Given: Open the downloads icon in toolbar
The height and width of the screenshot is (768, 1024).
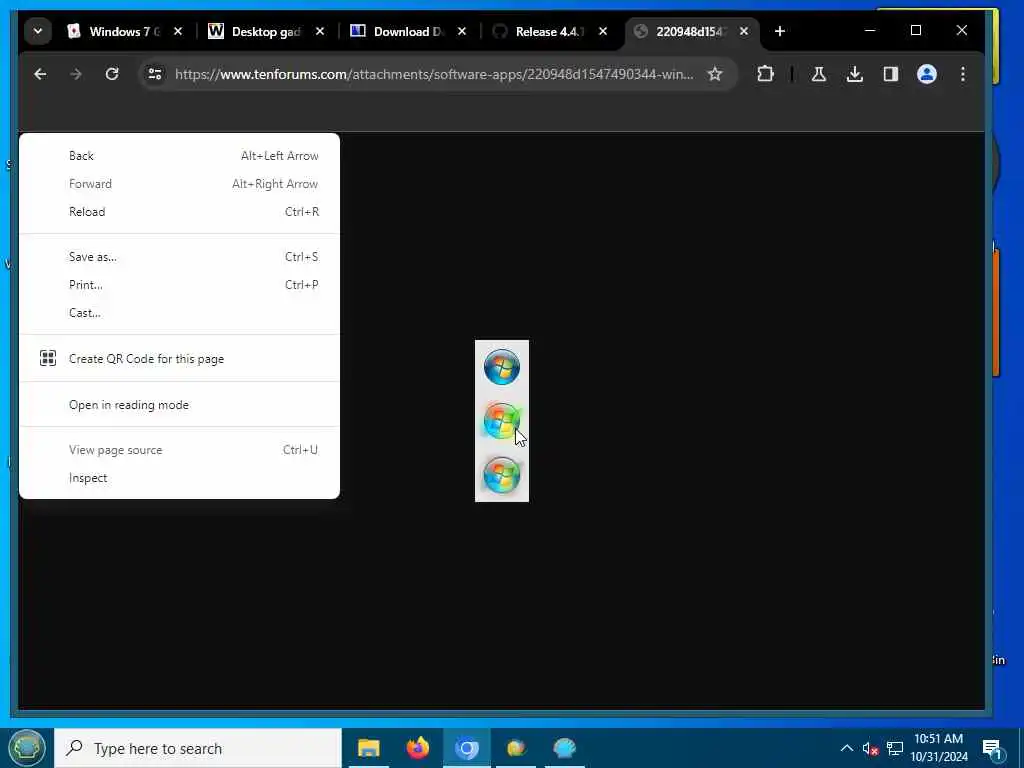Looking at the screenshot, I should (854, 74).
